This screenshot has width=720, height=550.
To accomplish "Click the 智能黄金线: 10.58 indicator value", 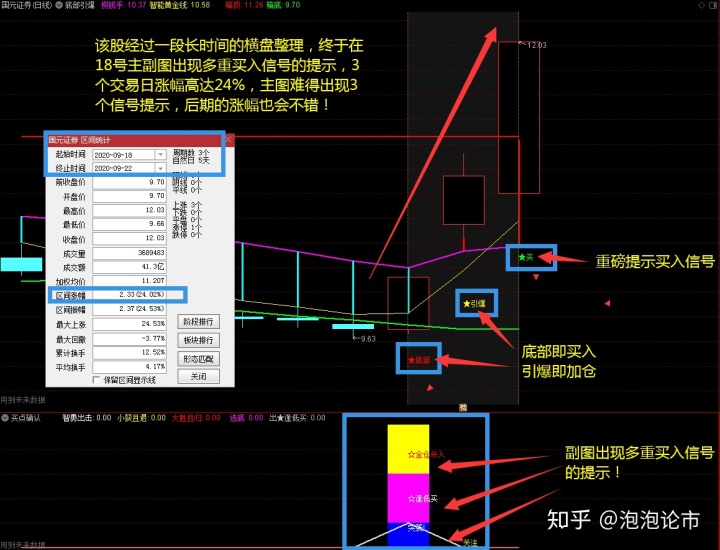I will tap(180, 6).
